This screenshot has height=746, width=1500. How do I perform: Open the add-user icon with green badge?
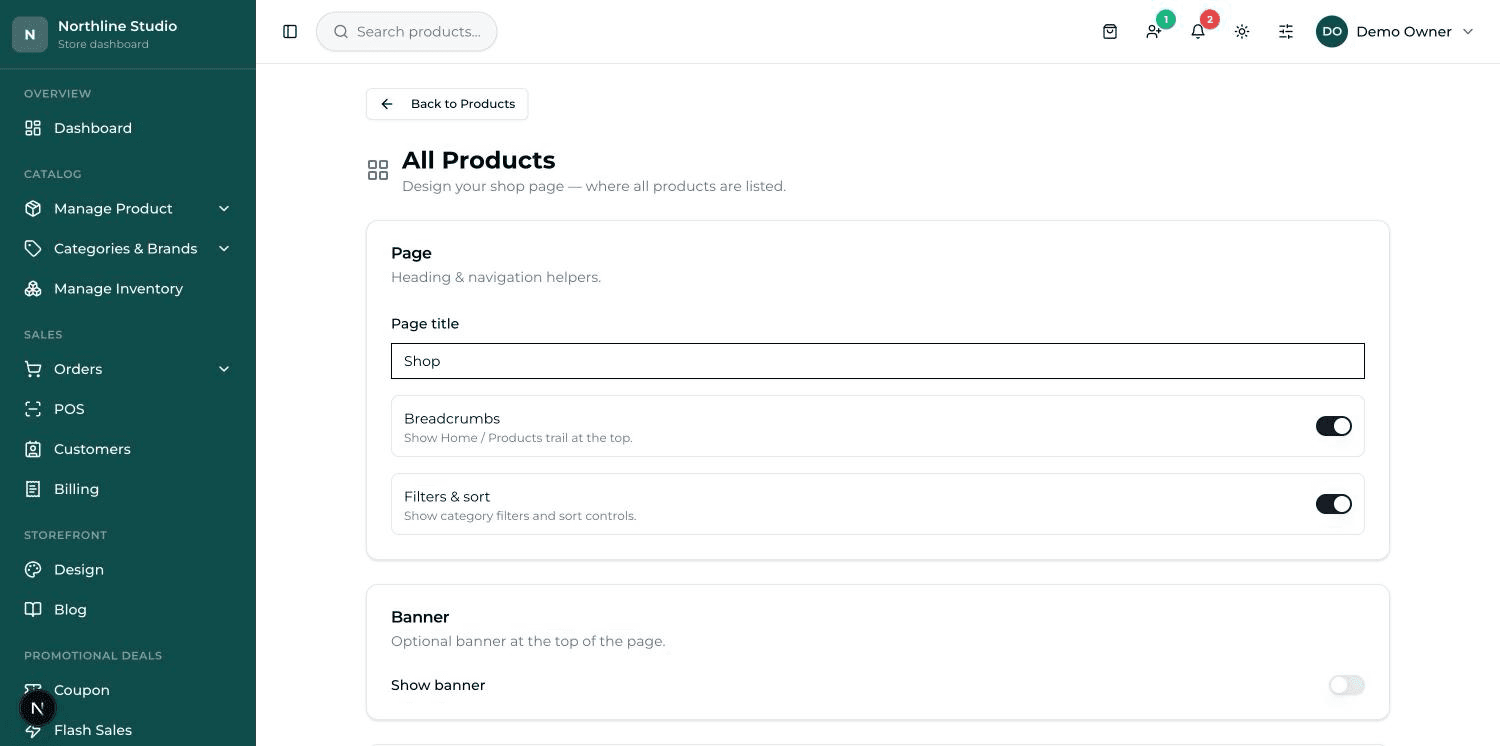[1154, 32]
